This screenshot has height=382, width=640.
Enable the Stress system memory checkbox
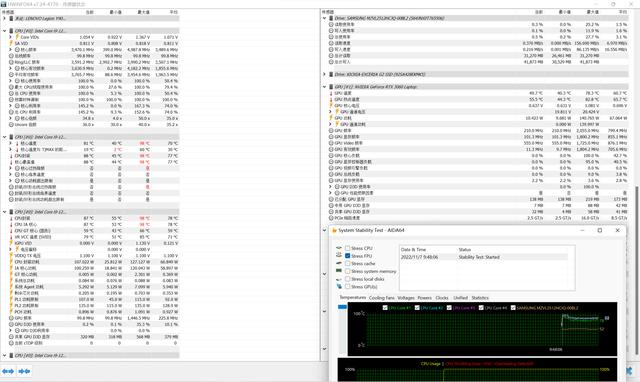pos(347,271)
